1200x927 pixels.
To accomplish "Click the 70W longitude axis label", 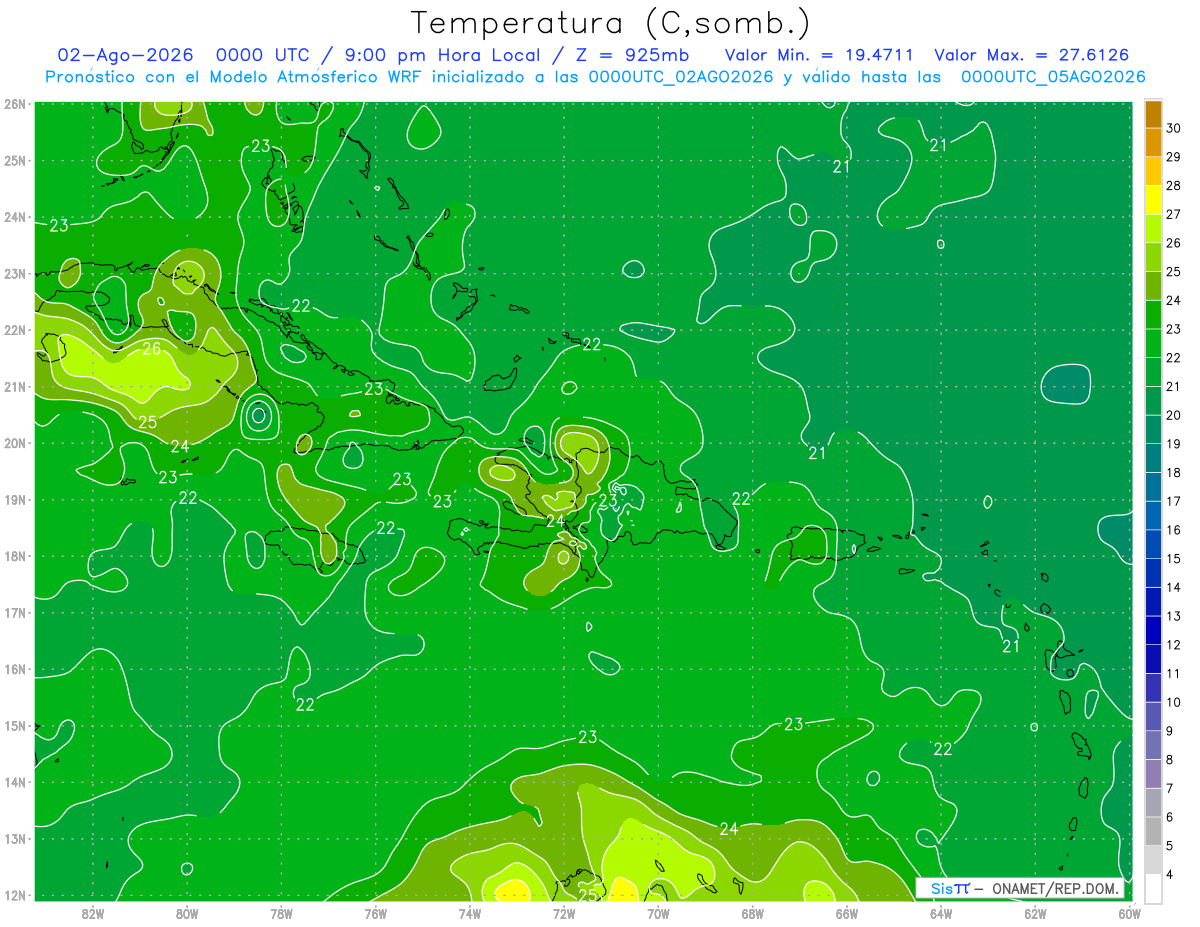I will coord(658,913).
